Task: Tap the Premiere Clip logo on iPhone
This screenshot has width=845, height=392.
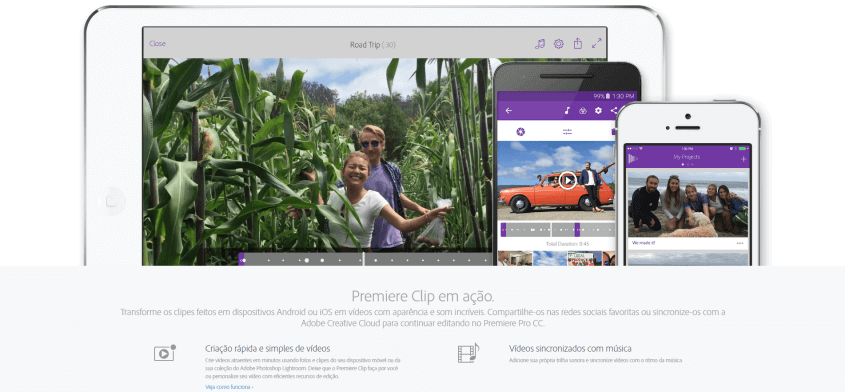Action: coord(633,158)
